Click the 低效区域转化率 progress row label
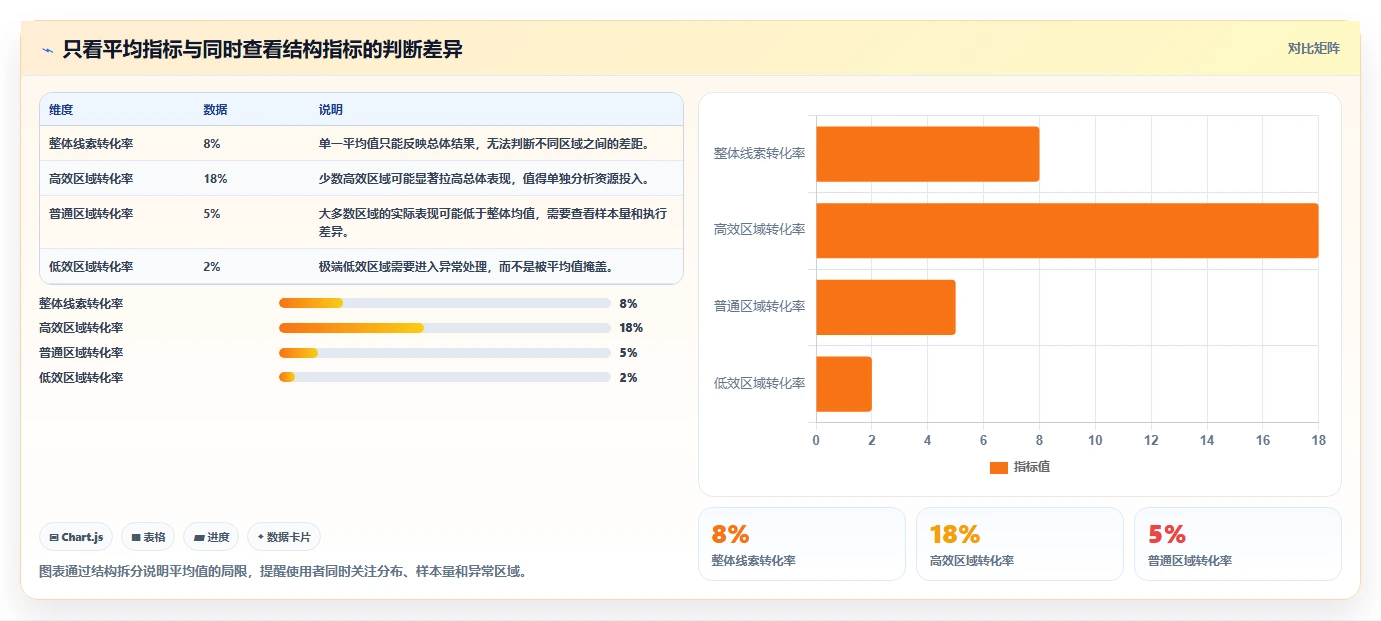The image size is (1381, 621). [81, 378]
